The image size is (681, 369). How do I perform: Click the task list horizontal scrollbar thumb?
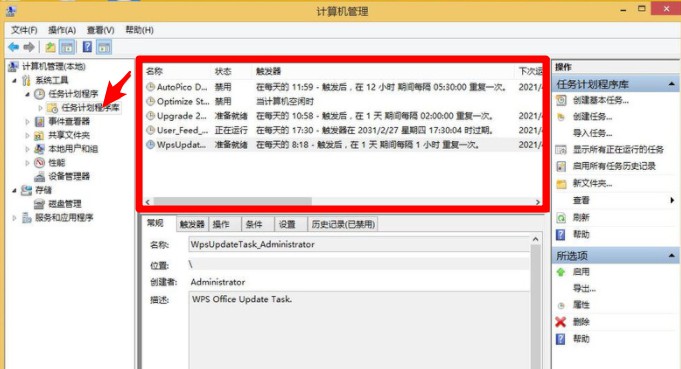tap(232, 202)
